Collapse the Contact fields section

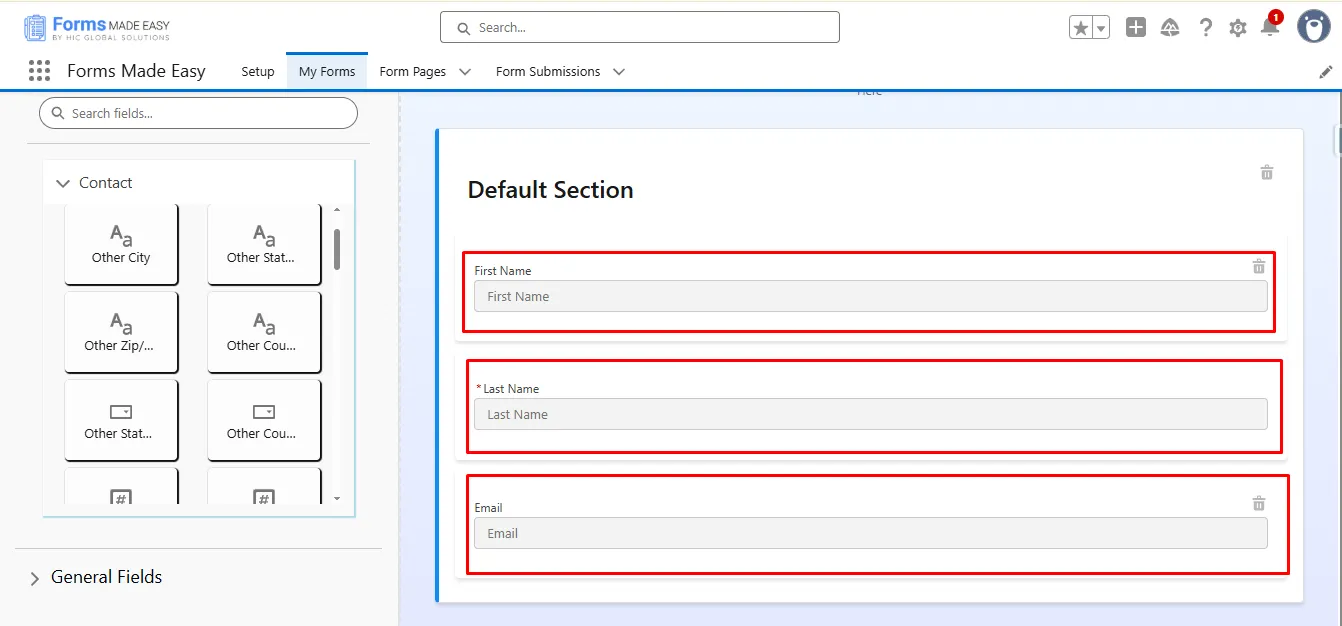tap(63, 183)
